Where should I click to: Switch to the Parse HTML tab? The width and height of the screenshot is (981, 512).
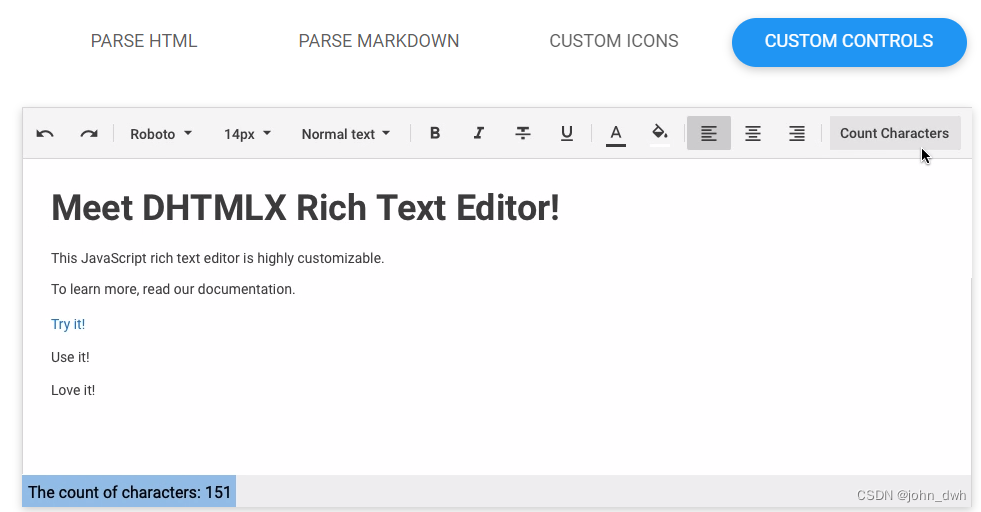144,41
